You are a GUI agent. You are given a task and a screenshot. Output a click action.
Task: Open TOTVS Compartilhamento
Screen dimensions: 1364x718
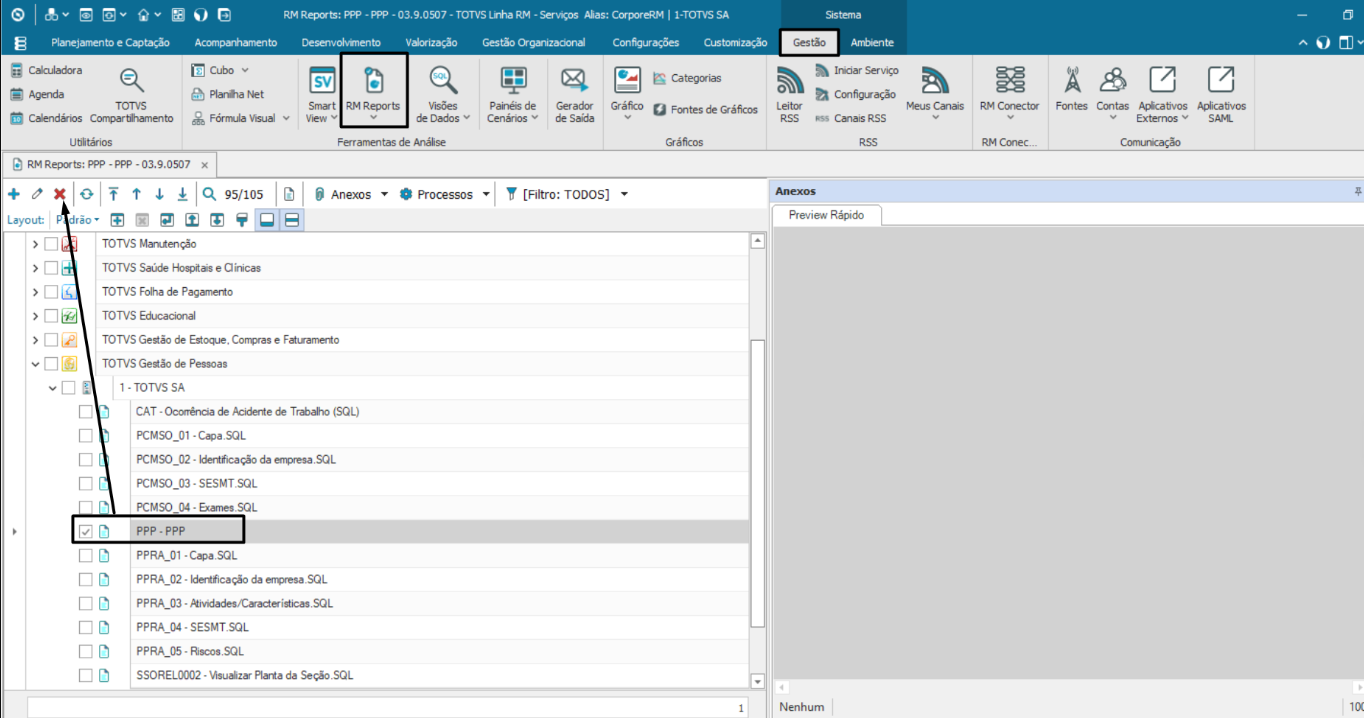pyautogui.click(x=131, y=97)
